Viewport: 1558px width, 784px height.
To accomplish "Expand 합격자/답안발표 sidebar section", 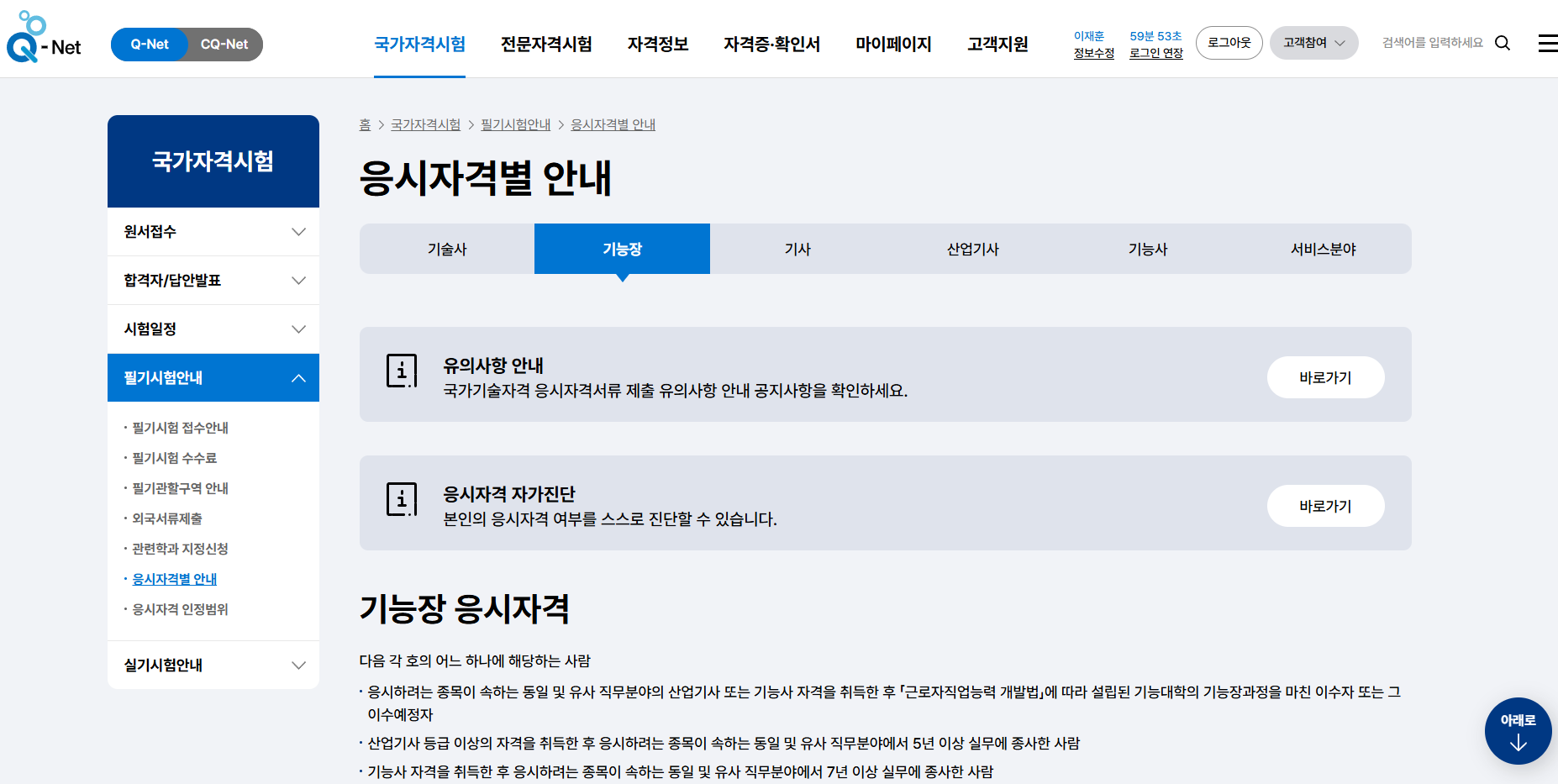I will pos(213,281).
